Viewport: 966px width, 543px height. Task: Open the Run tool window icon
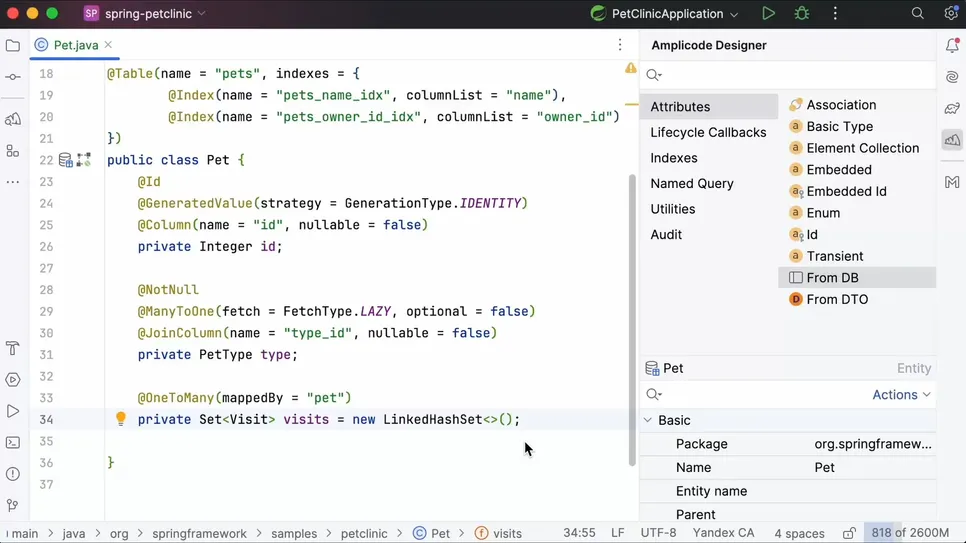click(x=12, y=411)
